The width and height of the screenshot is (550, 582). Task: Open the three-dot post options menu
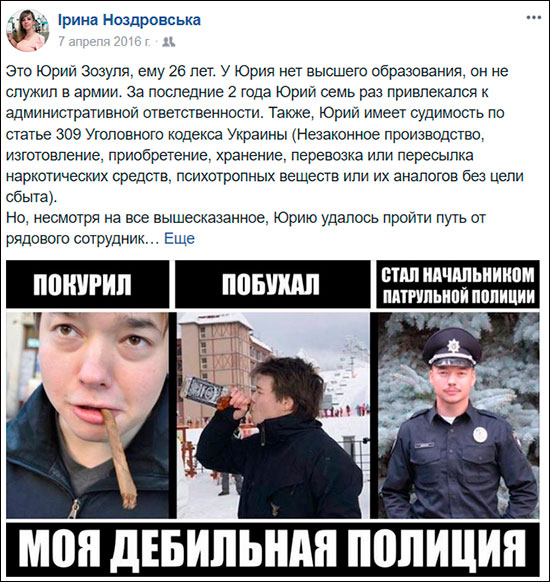(x=534, y=17)
